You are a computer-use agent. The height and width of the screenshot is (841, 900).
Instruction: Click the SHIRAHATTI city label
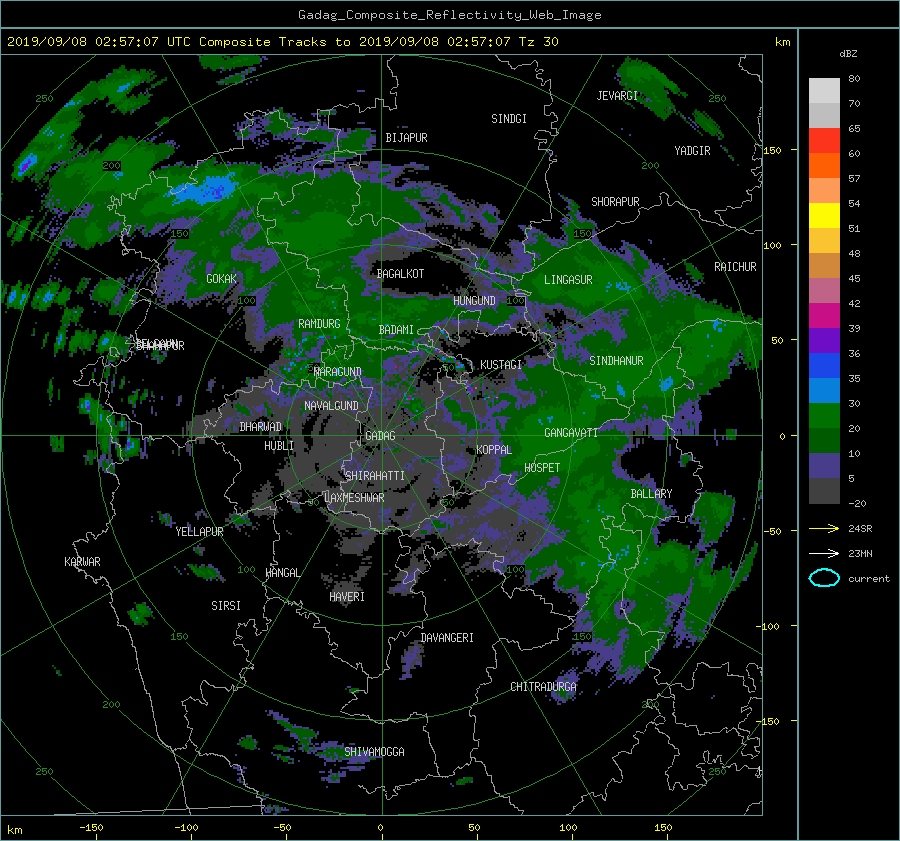(x=375, y=476)
